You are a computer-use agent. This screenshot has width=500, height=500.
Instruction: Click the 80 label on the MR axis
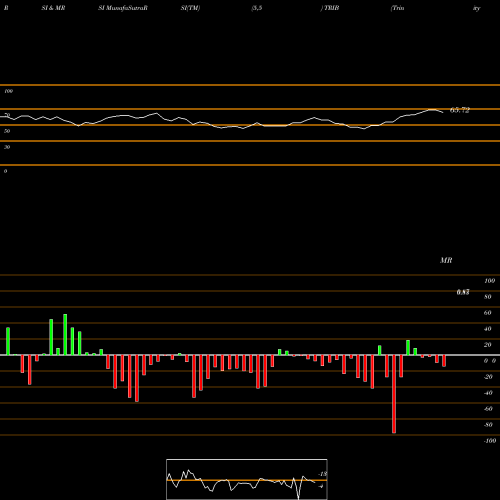[488, 297]
